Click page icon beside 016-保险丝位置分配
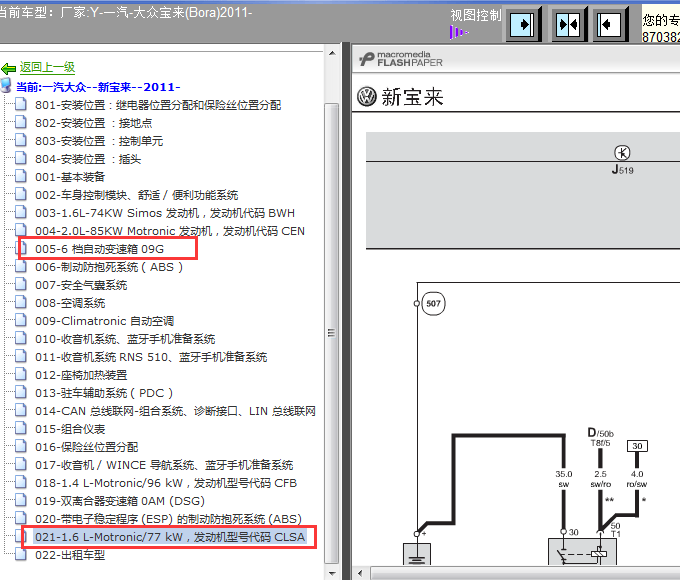 (x=20, y=447)
